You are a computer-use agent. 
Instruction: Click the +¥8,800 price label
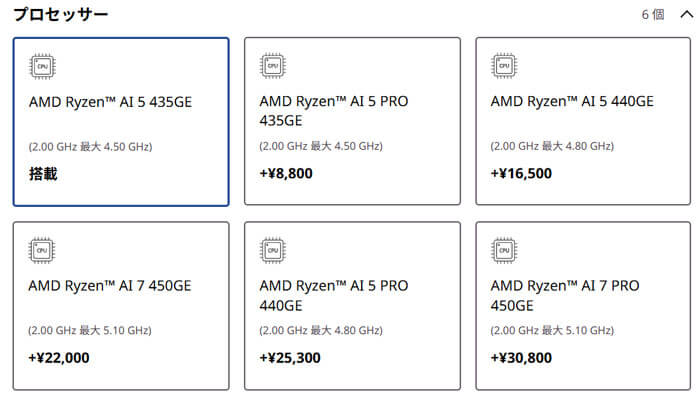pyautogui.click(x=286, y=173)
